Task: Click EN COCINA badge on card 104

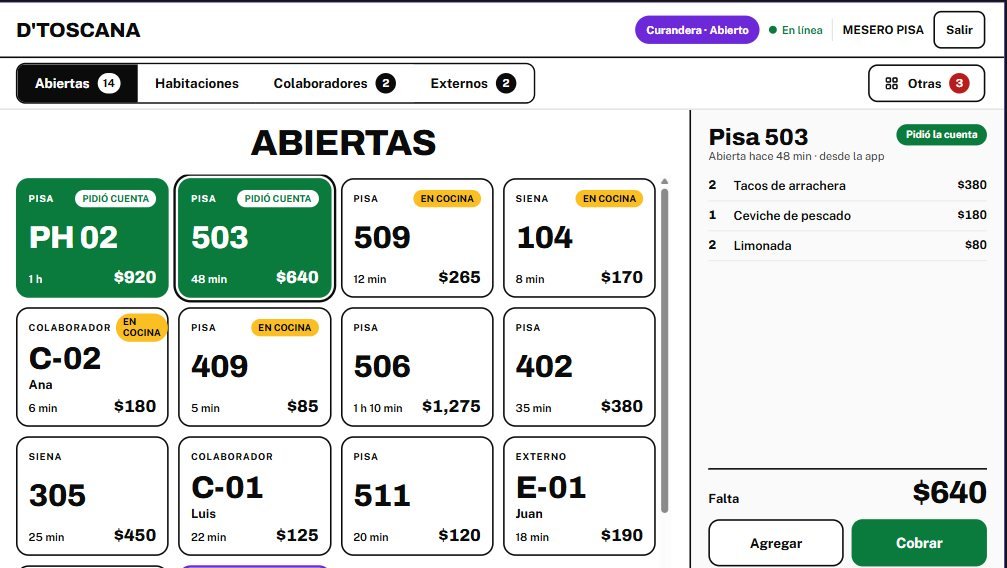Action: point(609,199)
